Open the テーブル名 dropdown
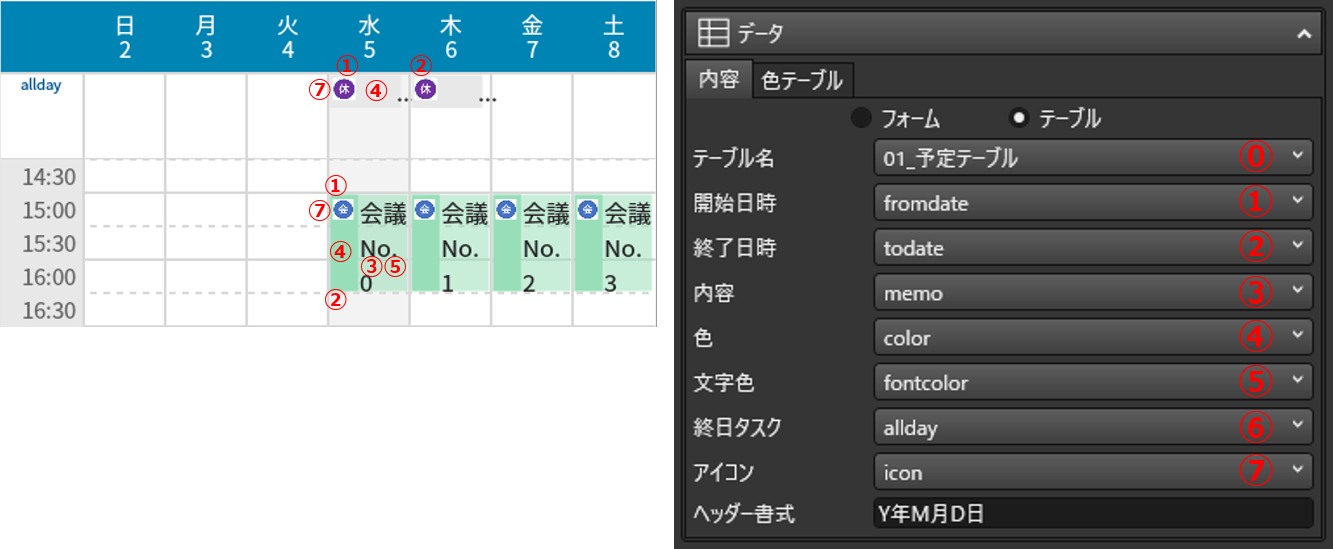 (1092, 157)
